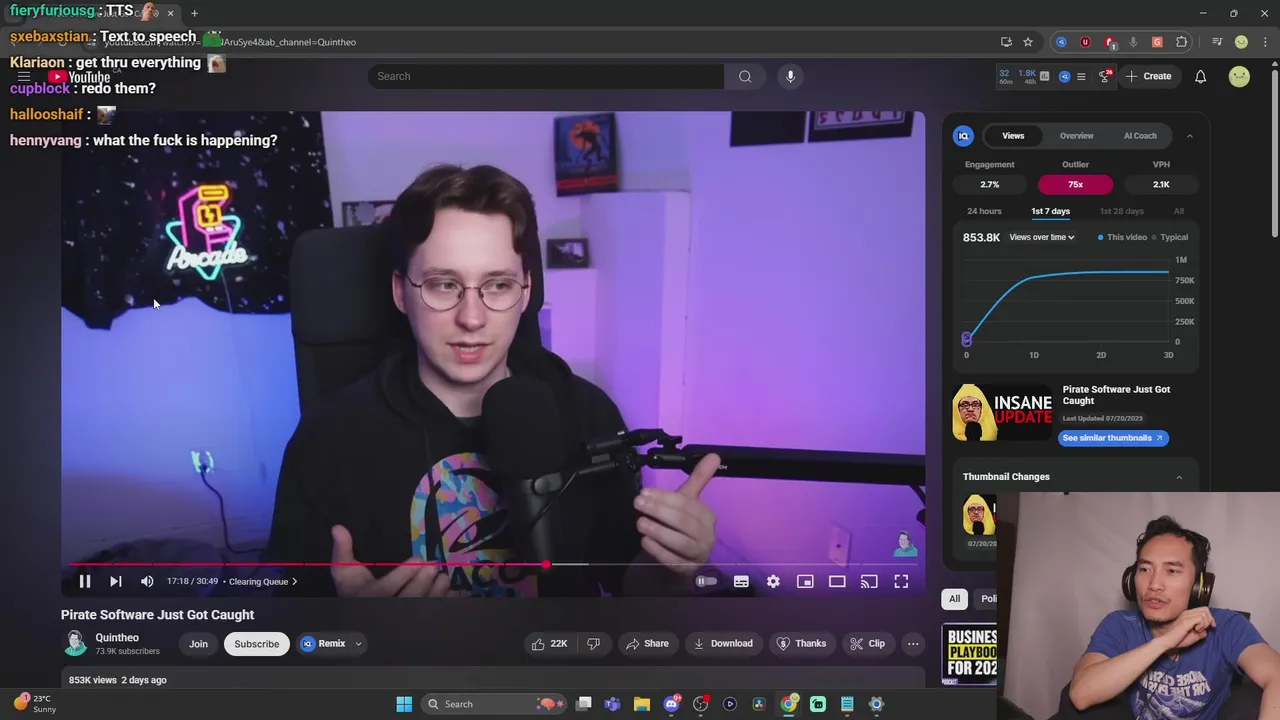This screenshot has height=720, width=1280.
Task: Open the vidIQ trophy achievements icon
Action: (1104, 76)
